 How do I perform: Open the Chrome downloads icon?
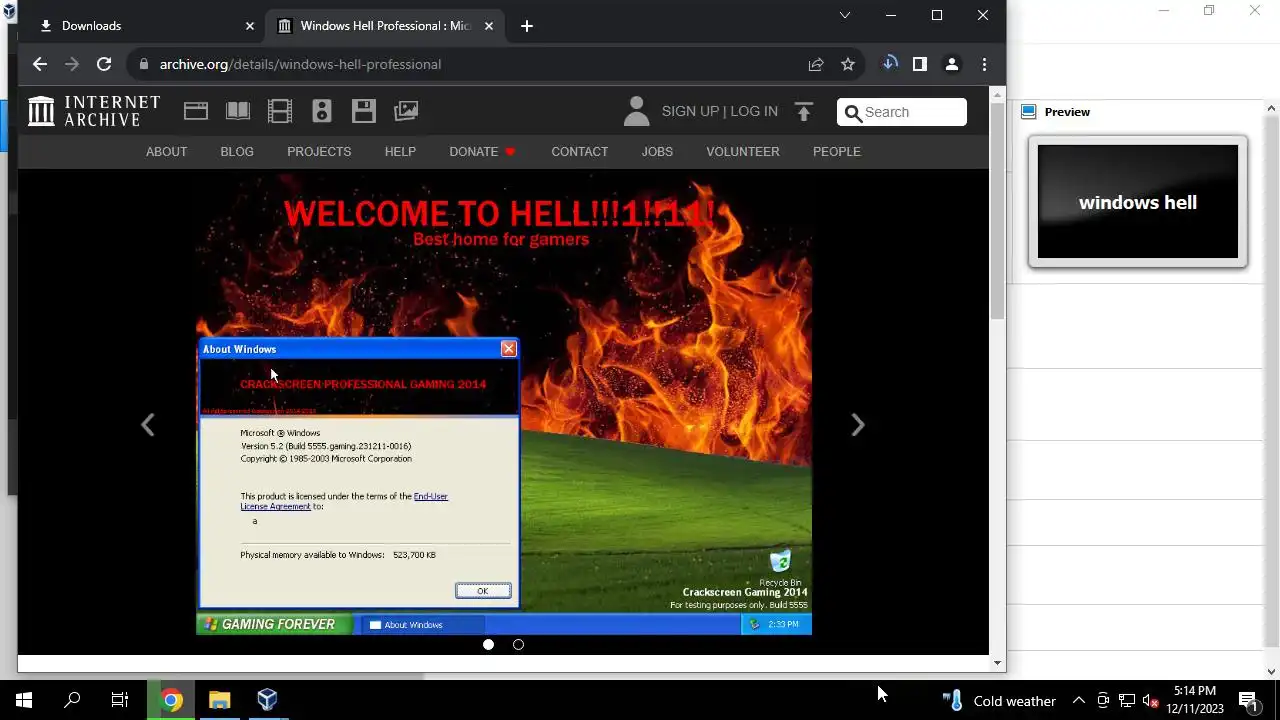[x=890, y=64]
